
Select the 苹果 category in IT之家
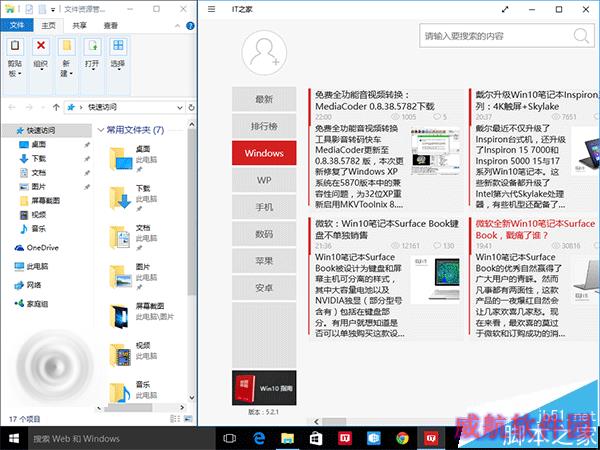click(264, 261)
